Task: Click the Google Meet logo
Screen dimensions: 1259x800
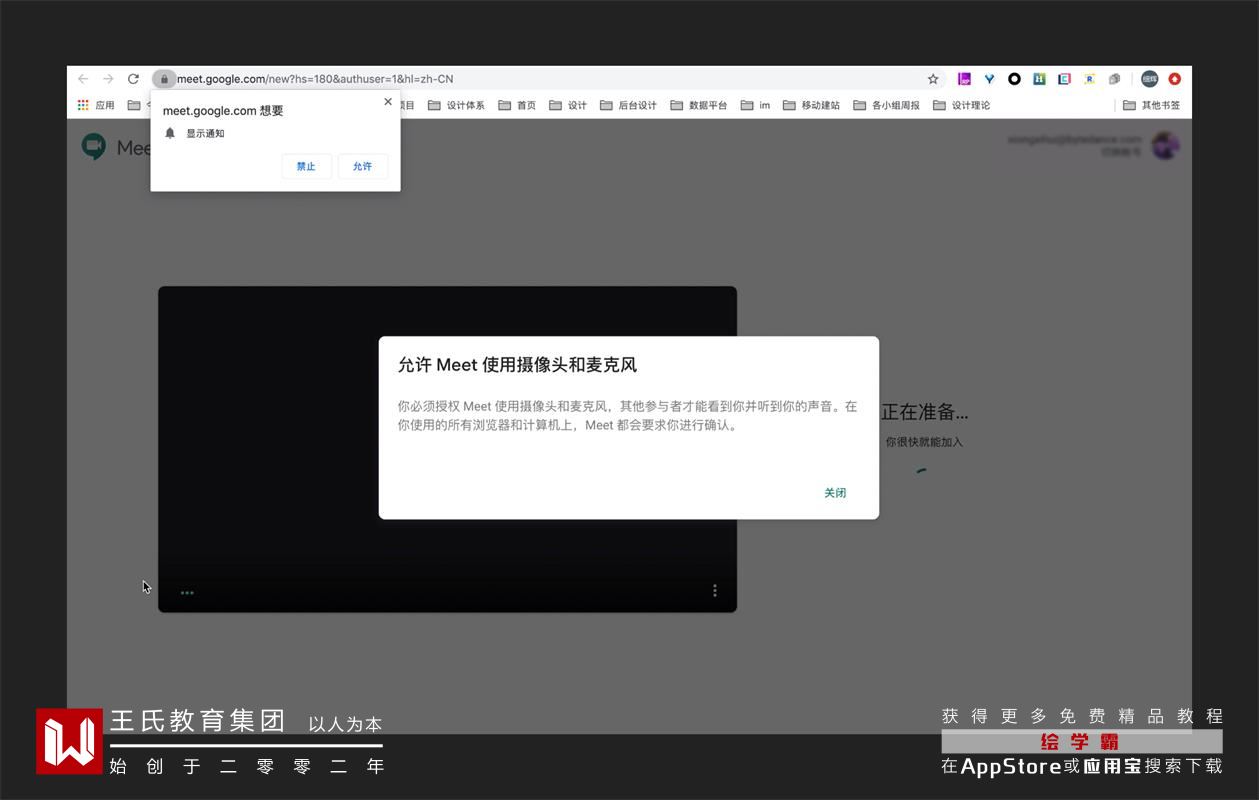Action: click(94, 147)
